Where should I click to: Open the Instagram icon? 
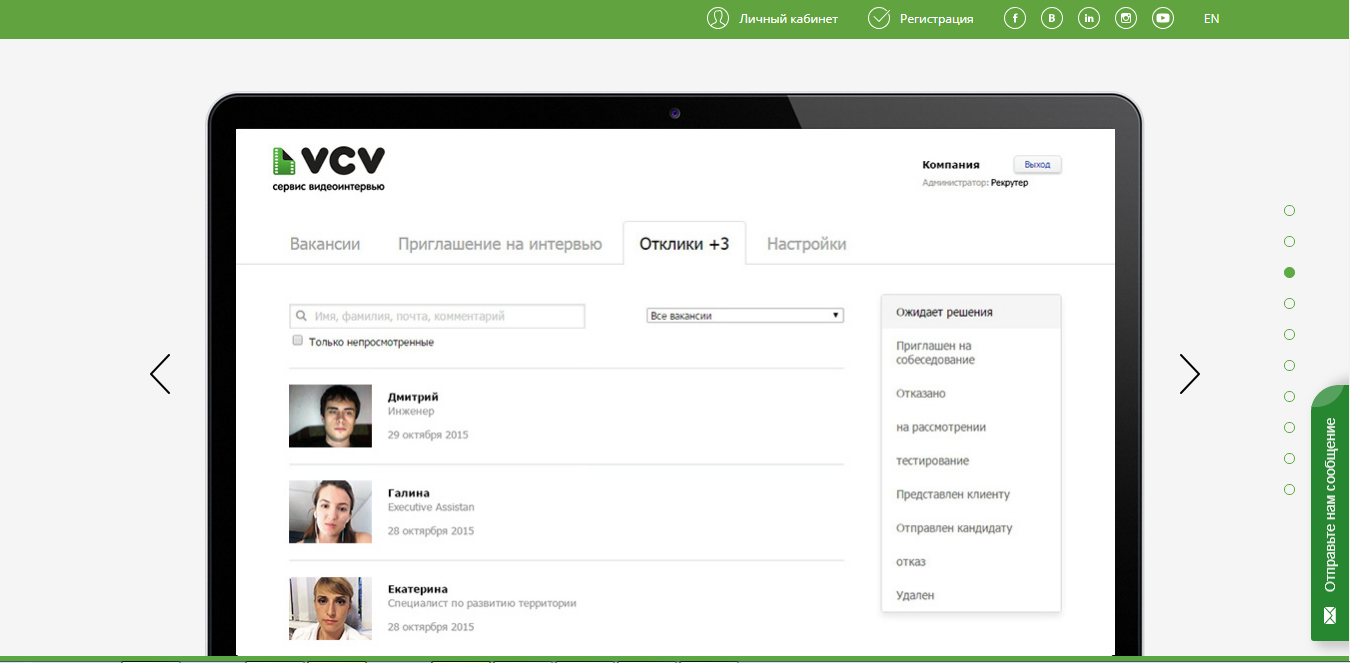[1125, 18]
